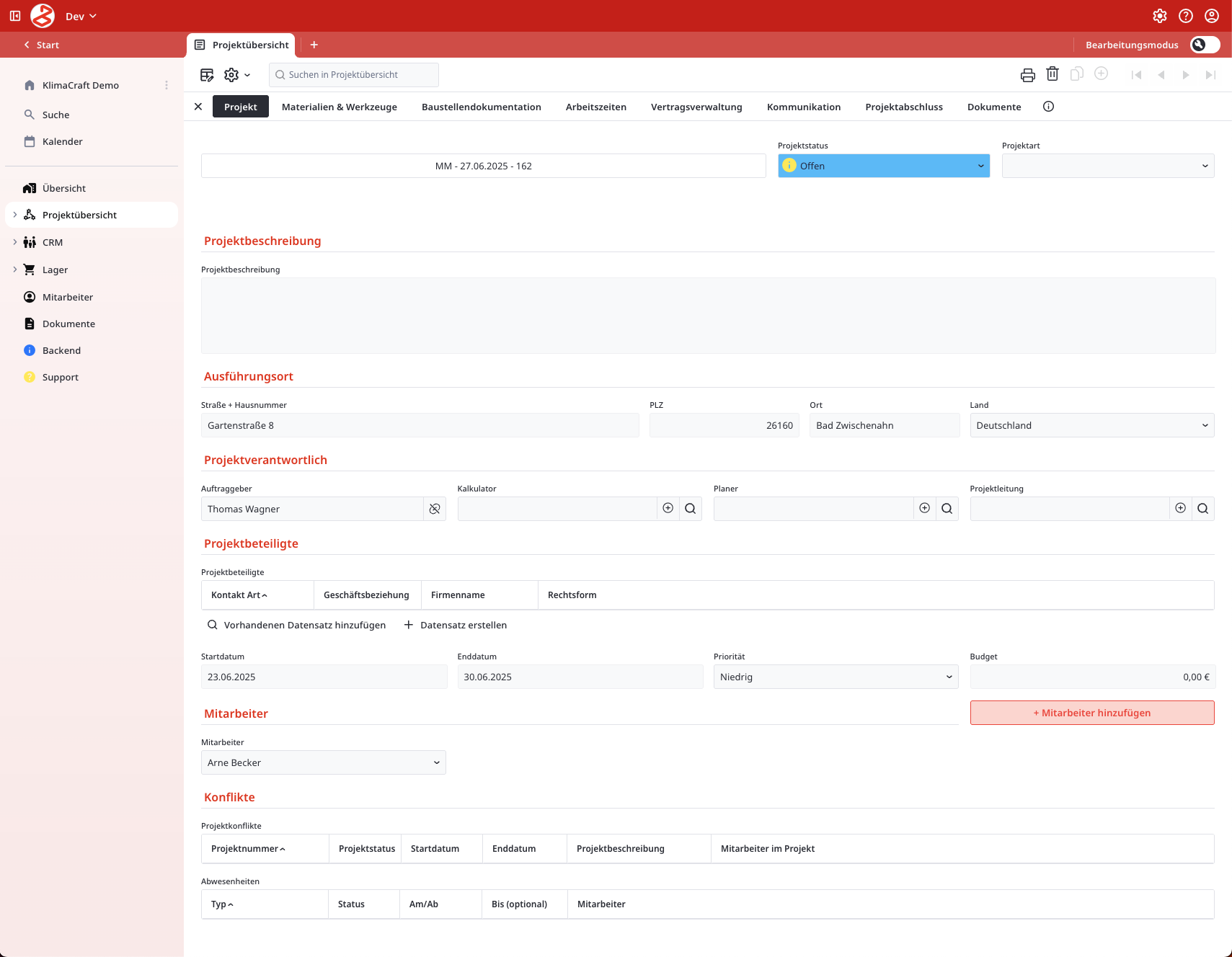
Task: Sort by Kontakt Art column header
Action: 239,595
